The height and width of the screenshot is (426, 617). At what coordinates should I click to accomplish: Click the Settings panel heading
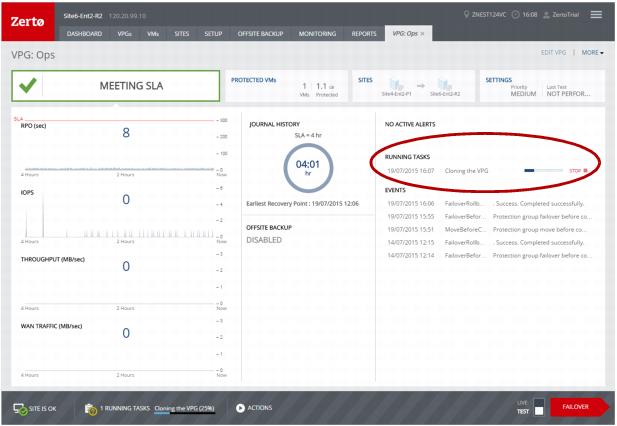point(499,80)
